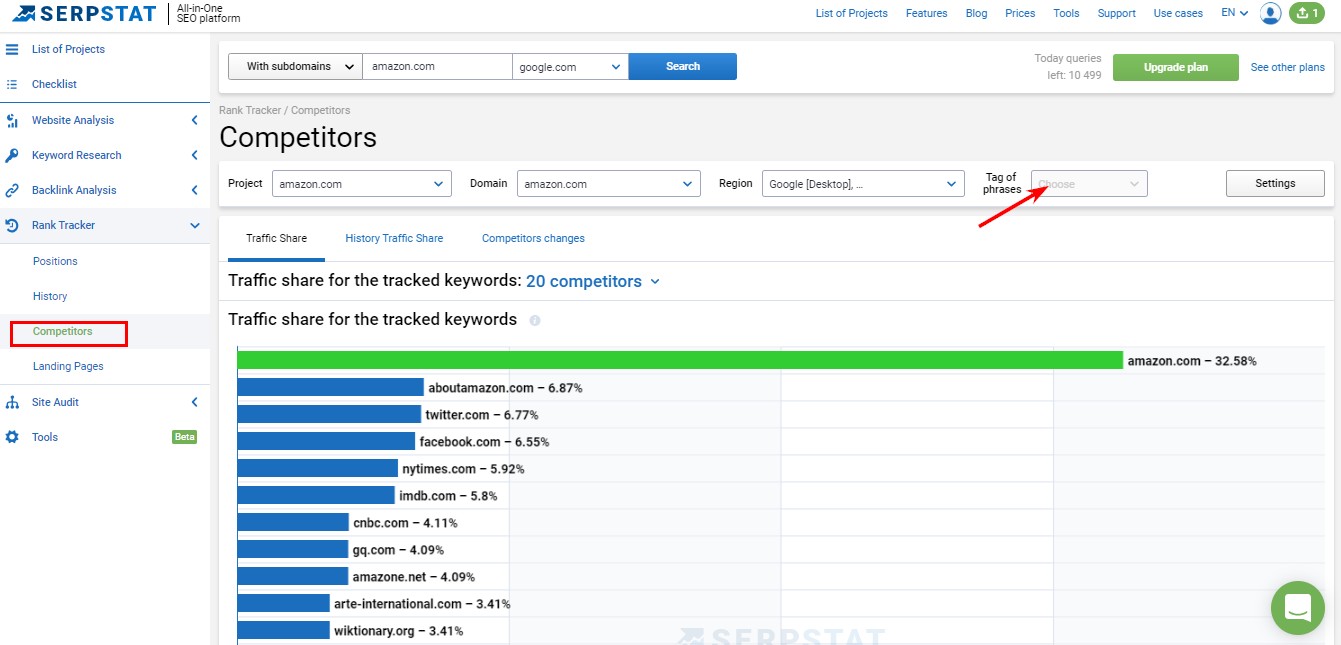Open Blog in top navigation
The image size is (1341, 645).
[x=976, y=13]
